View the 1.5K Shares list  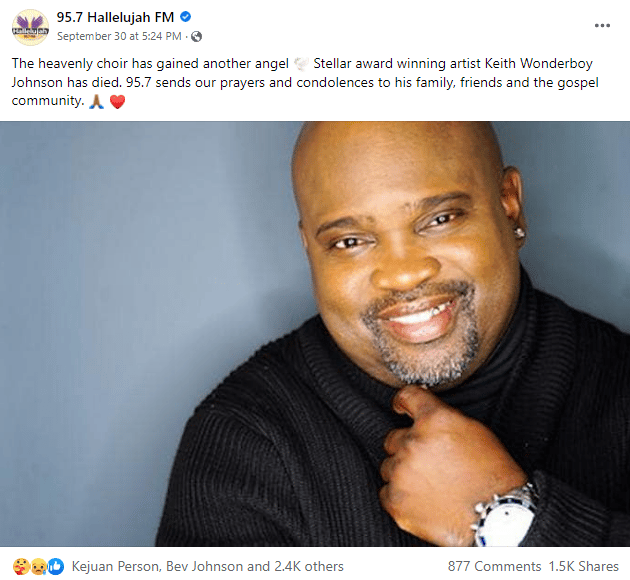584,566
